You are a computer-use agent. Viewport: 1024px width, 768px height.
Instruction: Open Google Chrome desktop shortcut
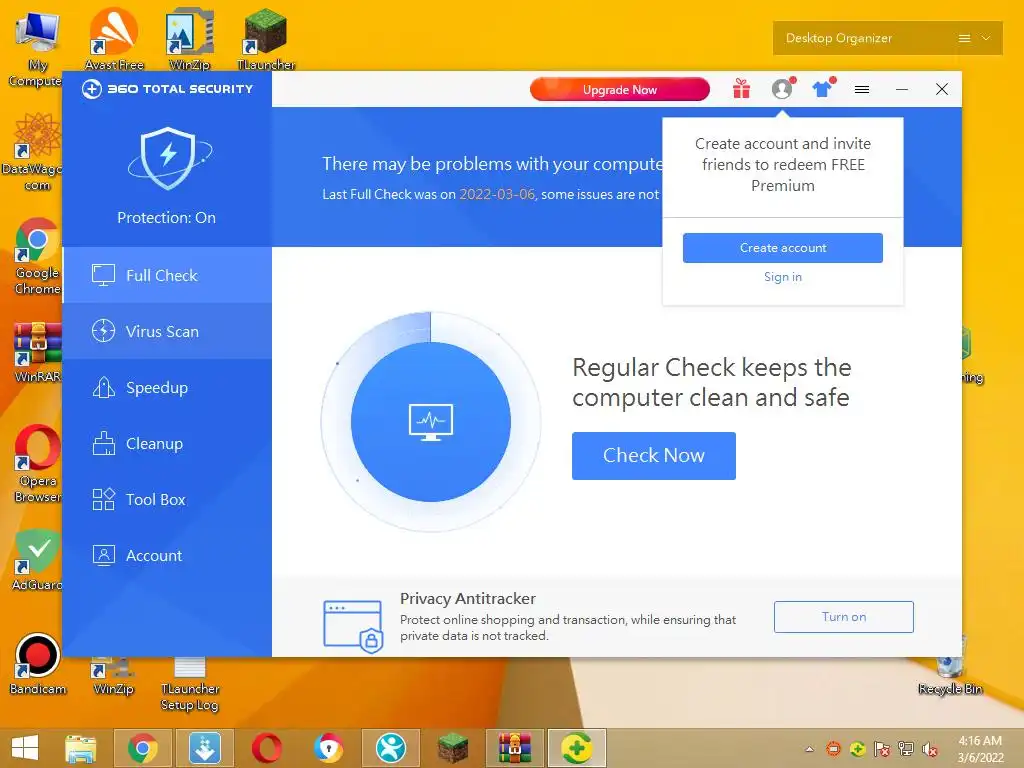[37, 256]
